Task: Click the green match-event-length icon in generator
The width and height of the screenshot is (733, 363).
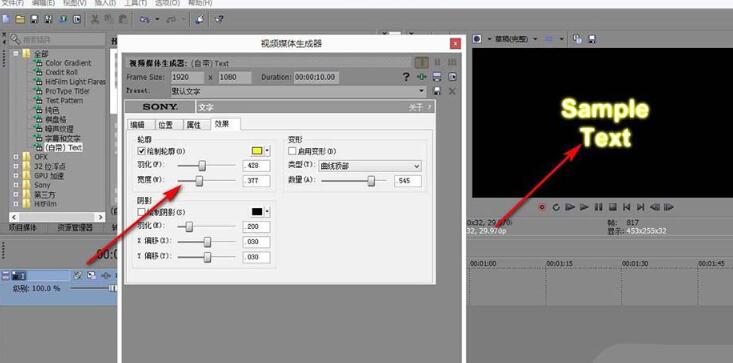Action: [x=422, y=77]
